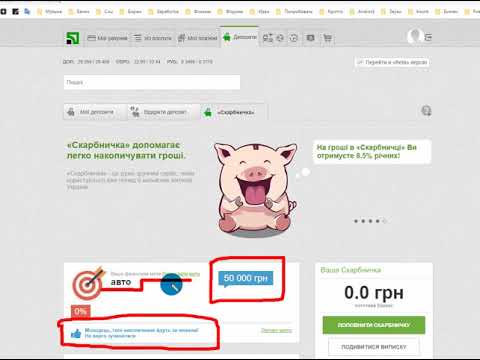480x360 pixels.
Task: Click the user profile avatar
Action: tap(415, 36)
